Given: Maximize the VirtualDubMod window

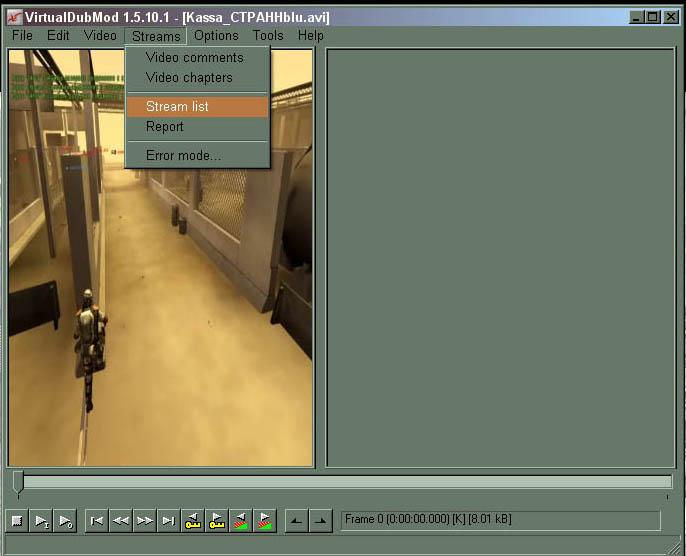Looking at the screenshot, I should tap(652, 17).
